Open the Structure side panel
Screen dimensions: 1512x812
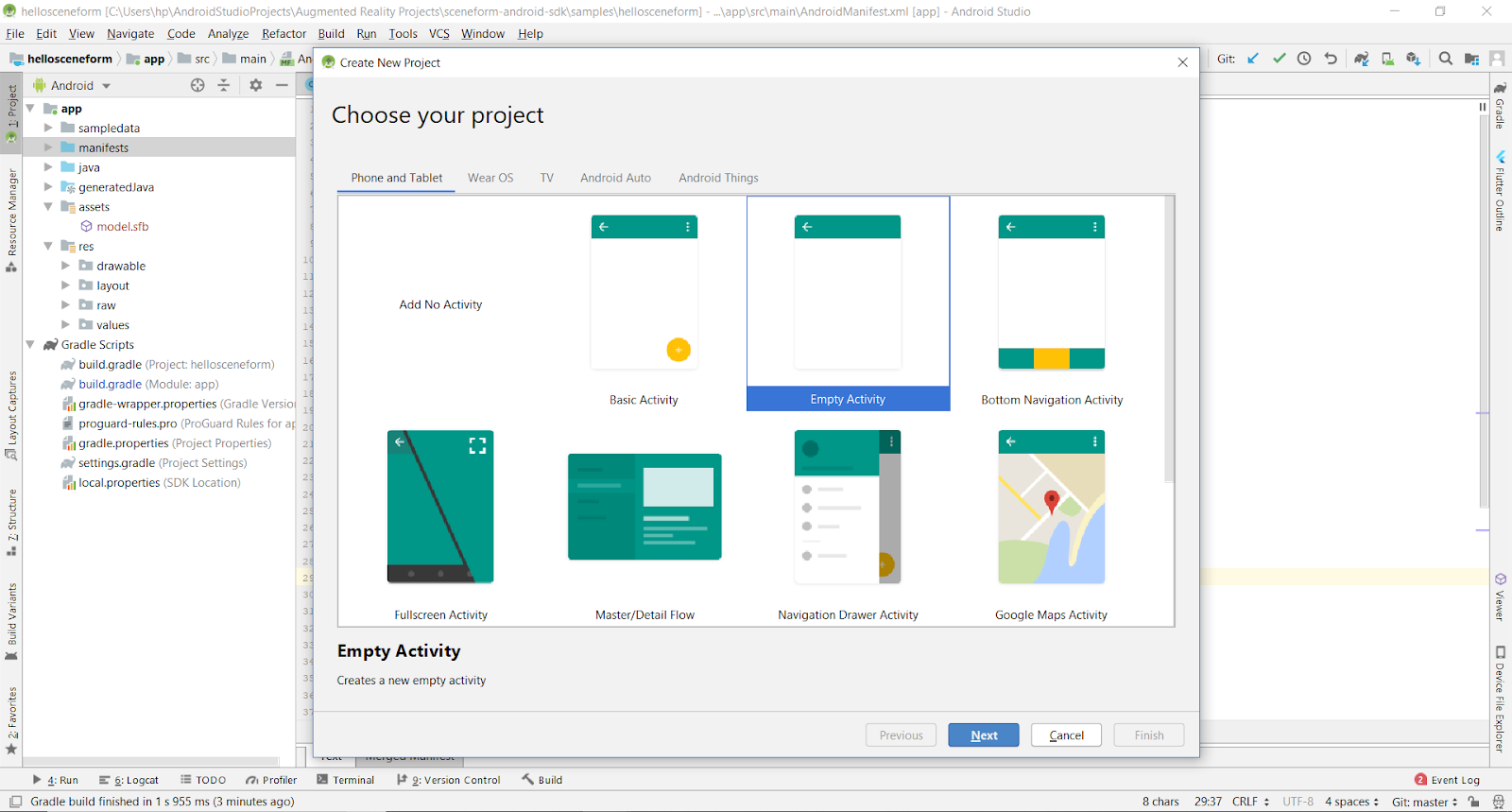(11, 523)
